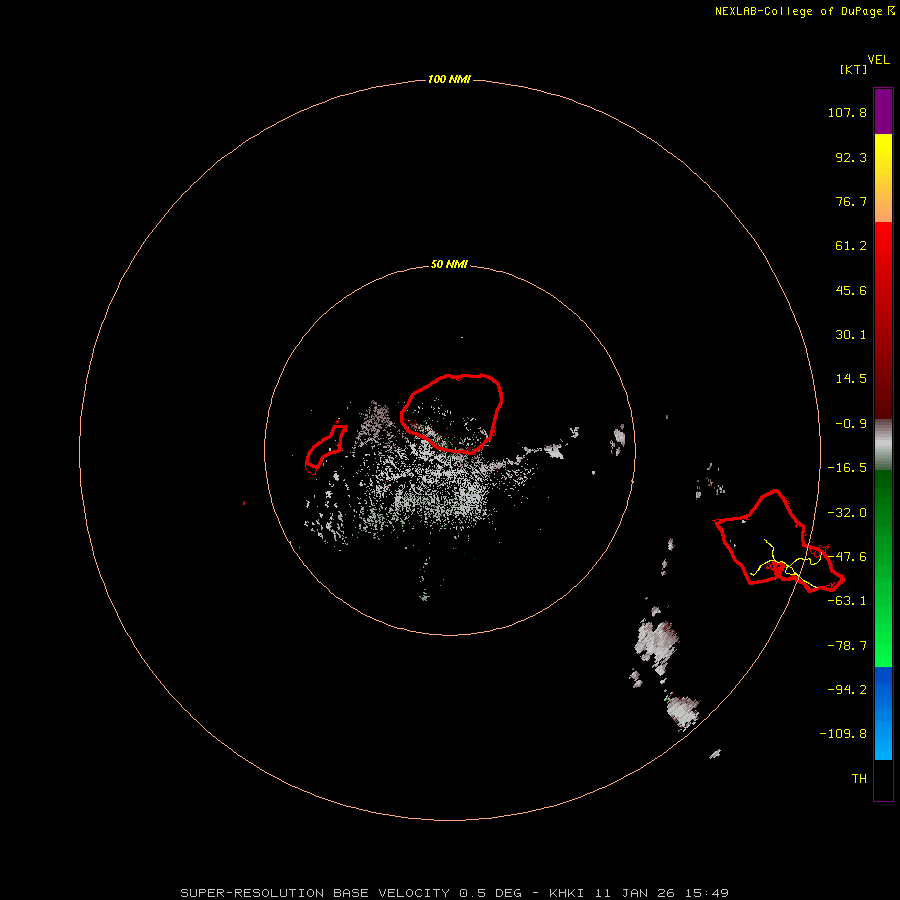Click the large gray echo cluster southeast offshore
The width and height of the screenshot is (900, 900).
point(657,640)
